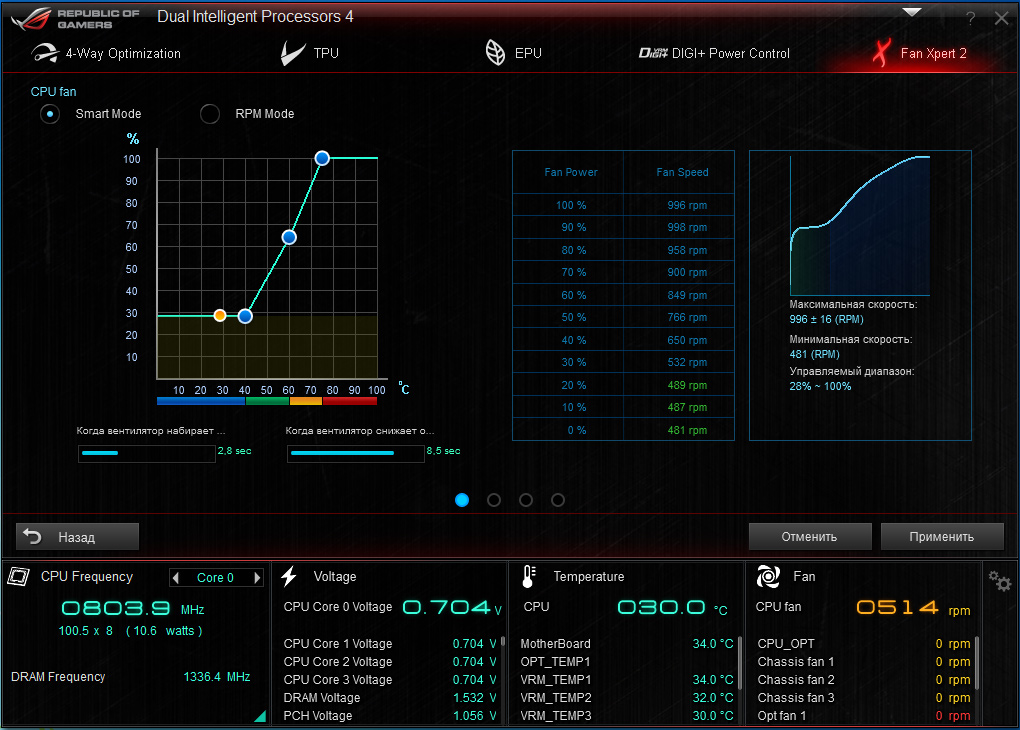Click the EPU leaf icon
Screen dimensions: 1020x730
click(x=495, y=53)
